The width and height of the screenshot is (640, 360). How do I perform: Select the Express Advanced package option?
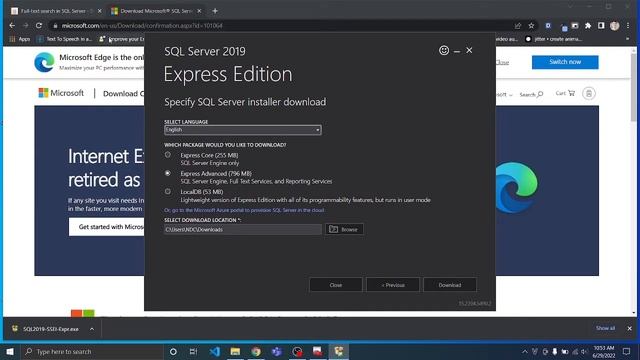pyautogui.click(x=168, y=173)
